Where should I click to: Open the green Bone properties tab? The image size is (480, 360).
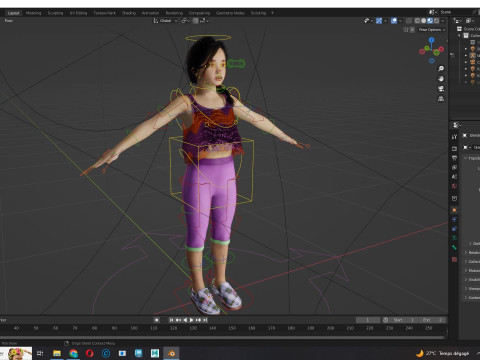tap(454, 247)
